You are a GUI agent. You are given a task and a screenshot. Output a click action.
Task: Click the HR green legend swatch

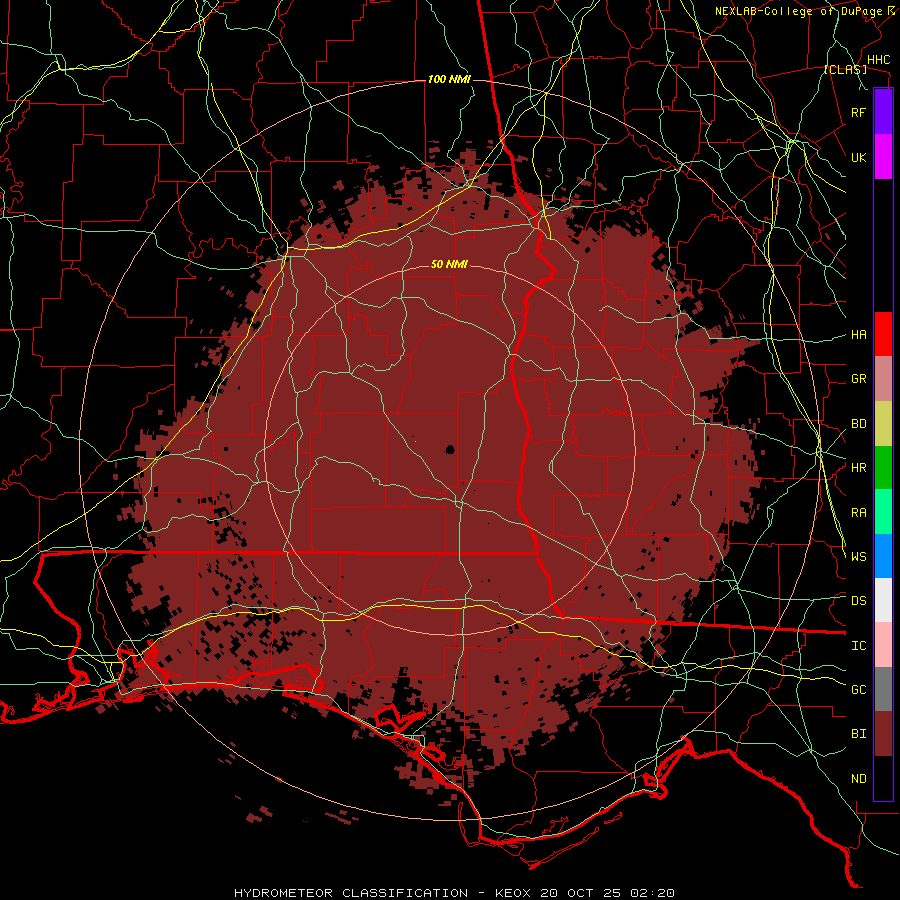pos(883,468)
